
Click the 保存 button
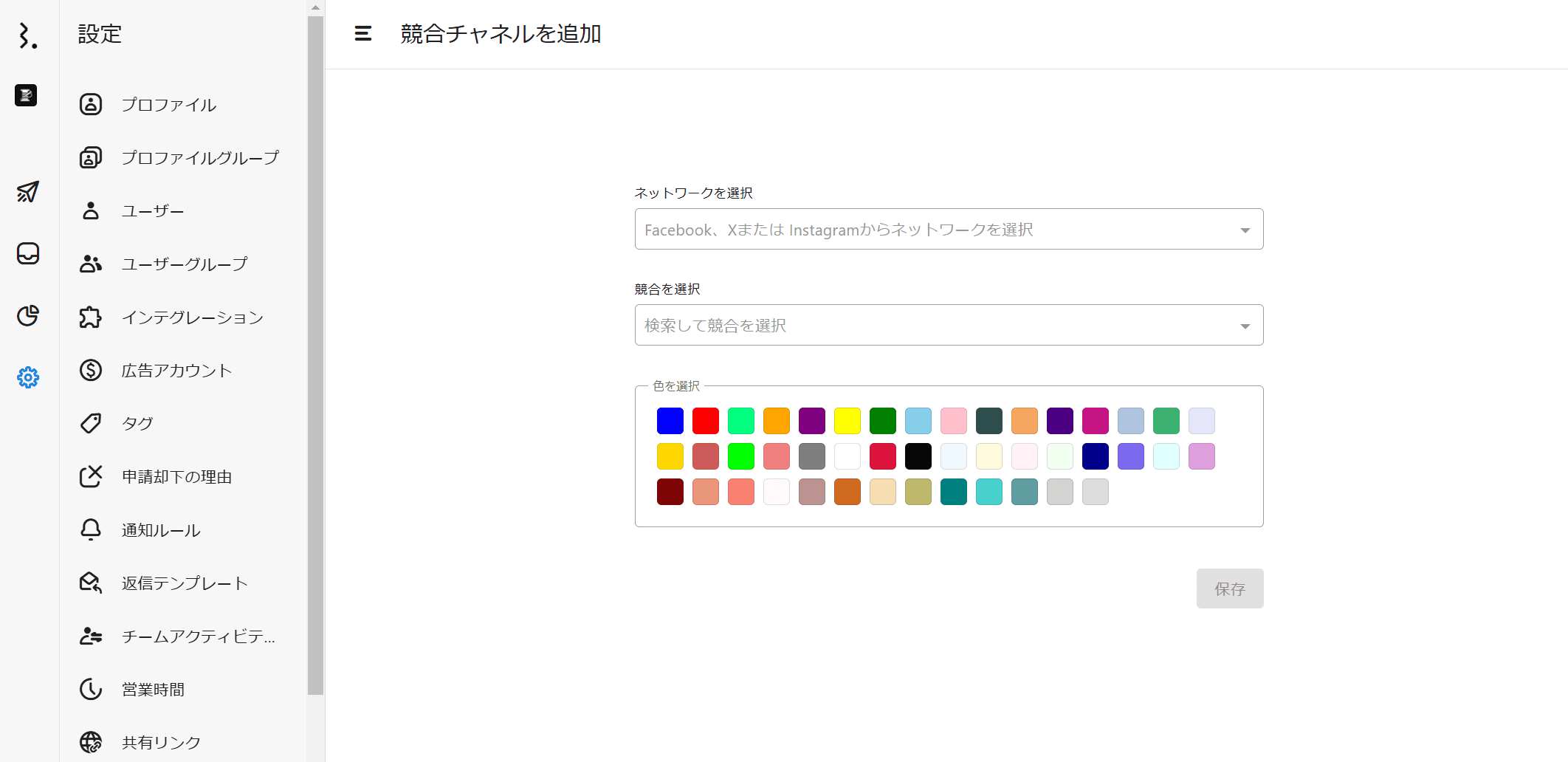1229,588
